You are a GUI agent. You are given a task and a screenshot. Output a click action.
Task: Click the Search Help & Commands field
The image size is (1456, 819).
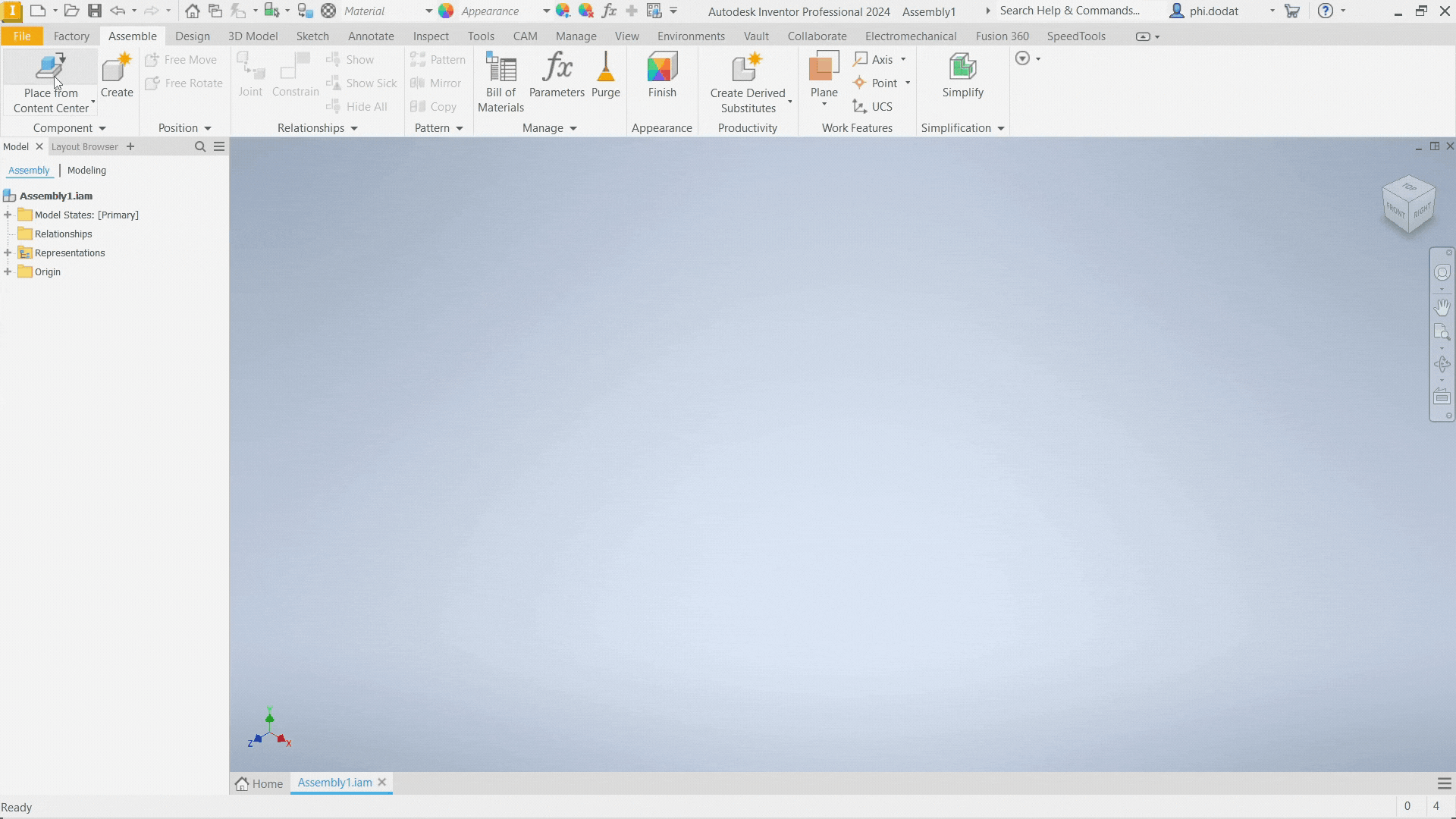[x=1069, y=11]
